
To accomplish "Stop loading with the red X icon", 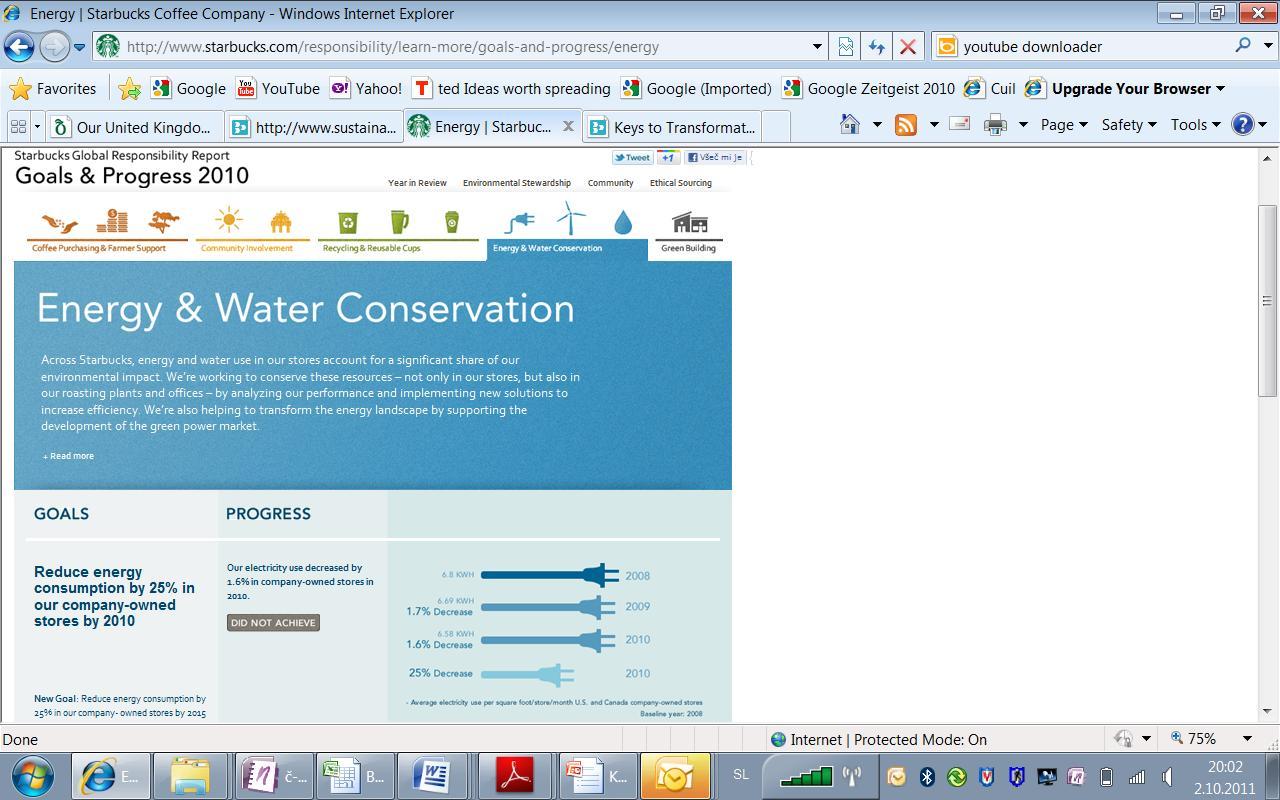I will pyautogui.click(x=908, y=46).
